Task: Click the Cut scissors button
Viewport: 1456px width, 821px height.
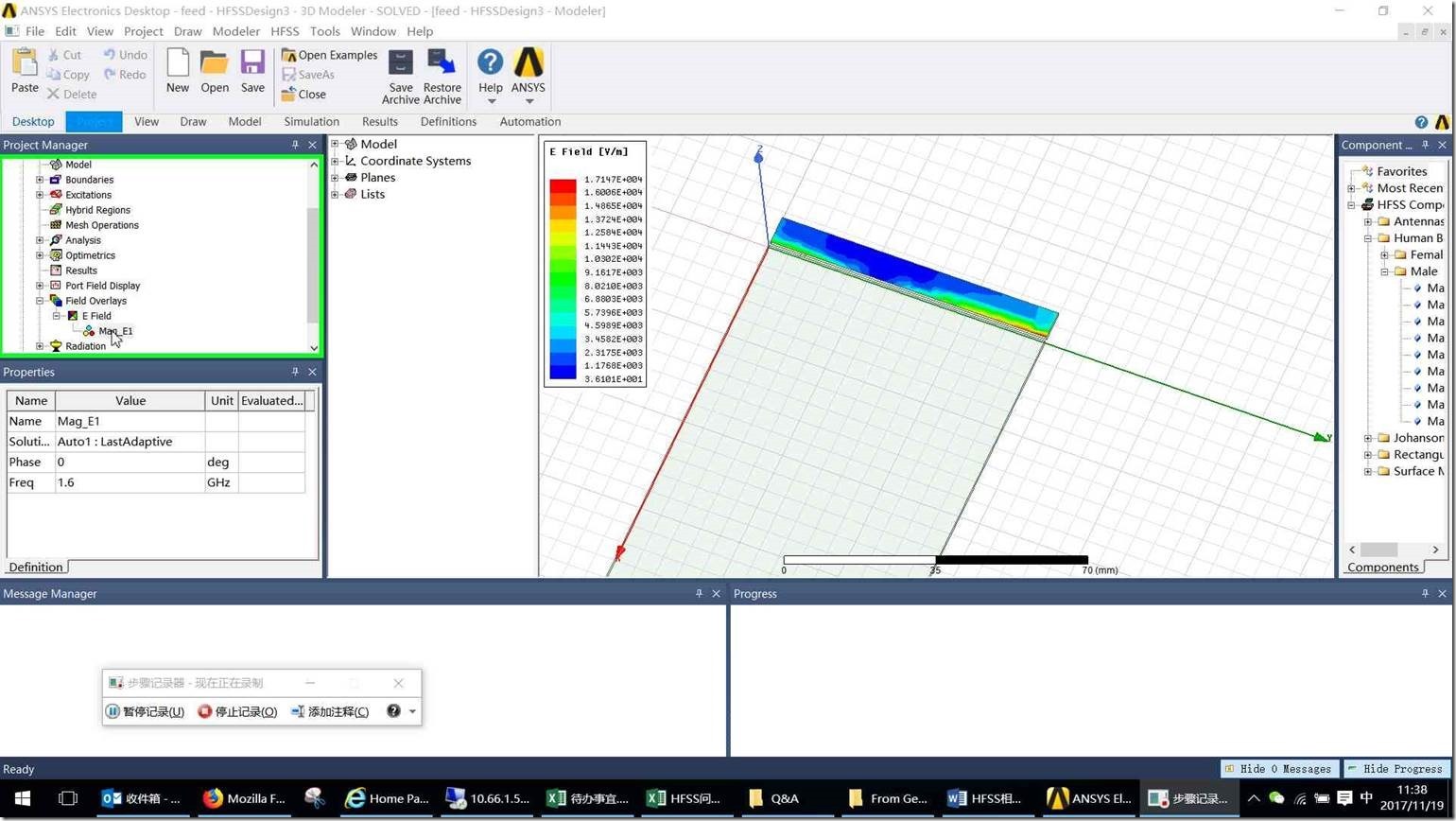Action: (x=64, y=55)
